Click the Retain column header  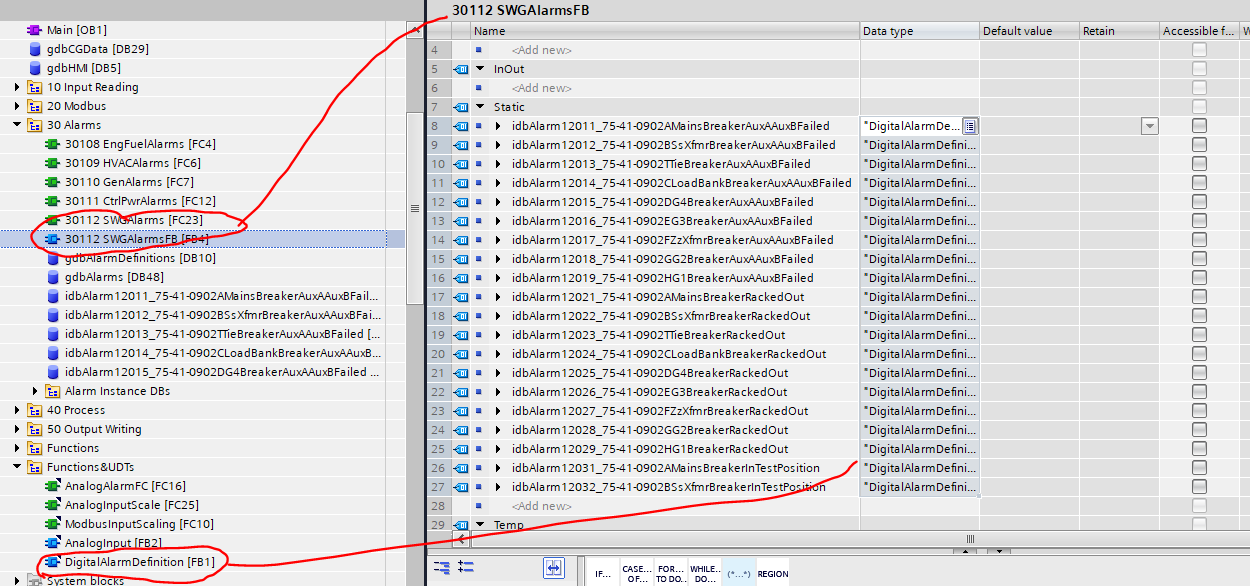[x=1119, y=31]
